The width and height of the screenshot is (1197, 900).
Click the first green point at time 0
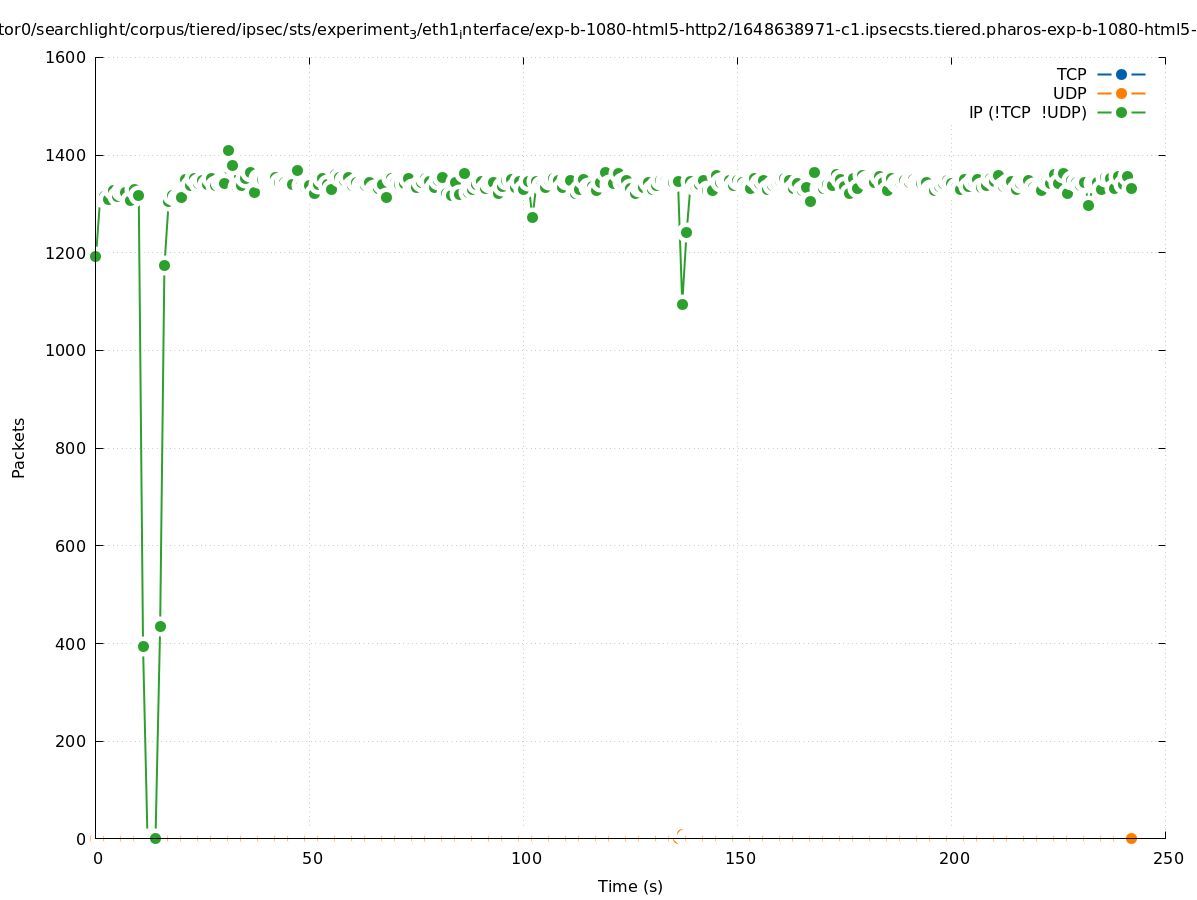pyautogui.click(x=95, y=256)
